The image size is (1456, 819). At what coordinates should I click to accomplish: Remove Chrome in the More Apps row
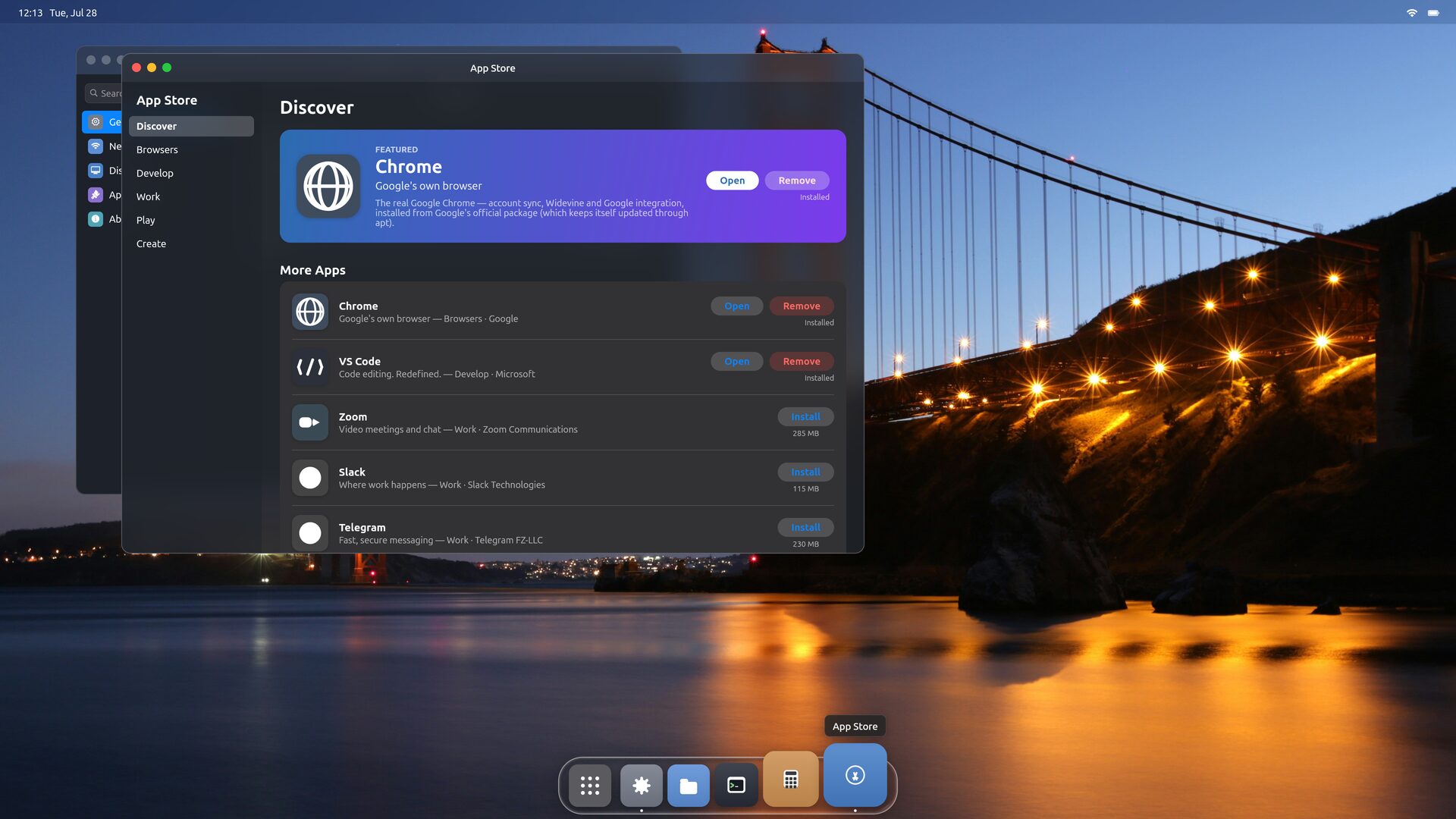click(802, 306)
